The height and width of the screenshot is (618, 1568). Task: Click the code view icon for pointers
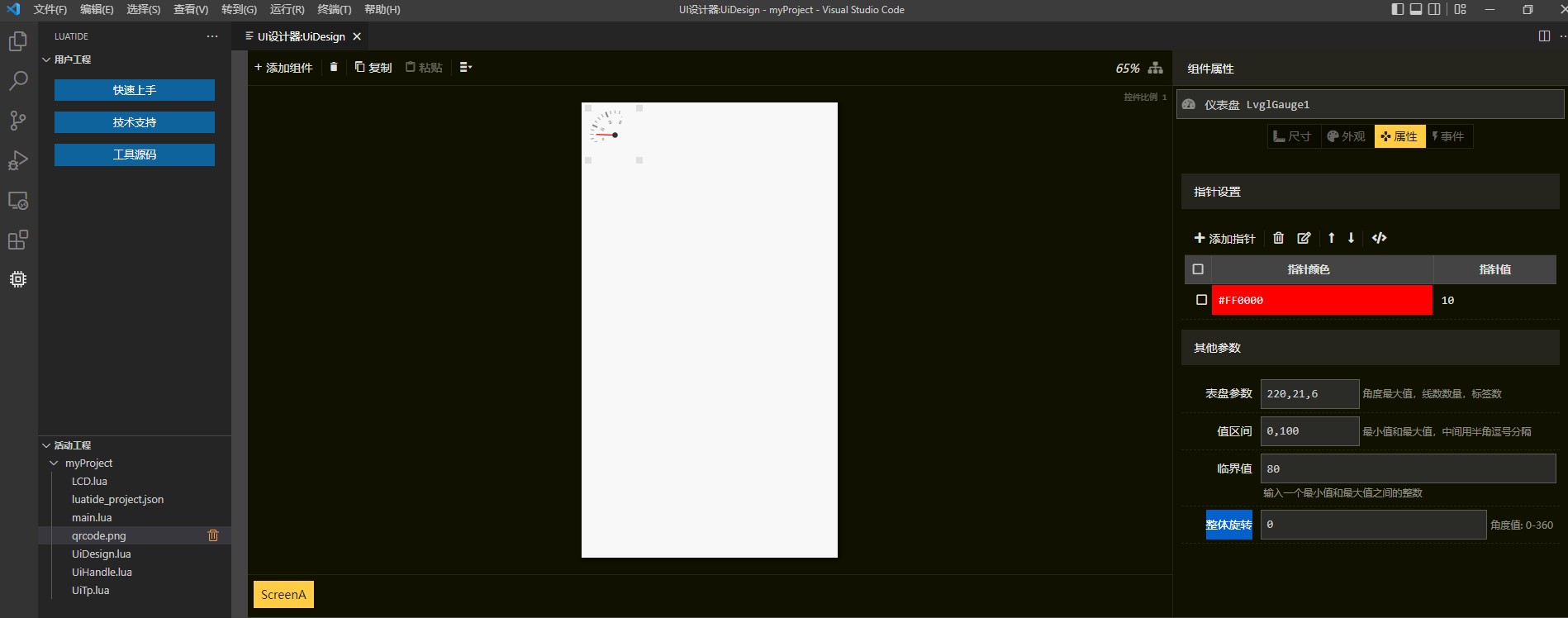1379,238
